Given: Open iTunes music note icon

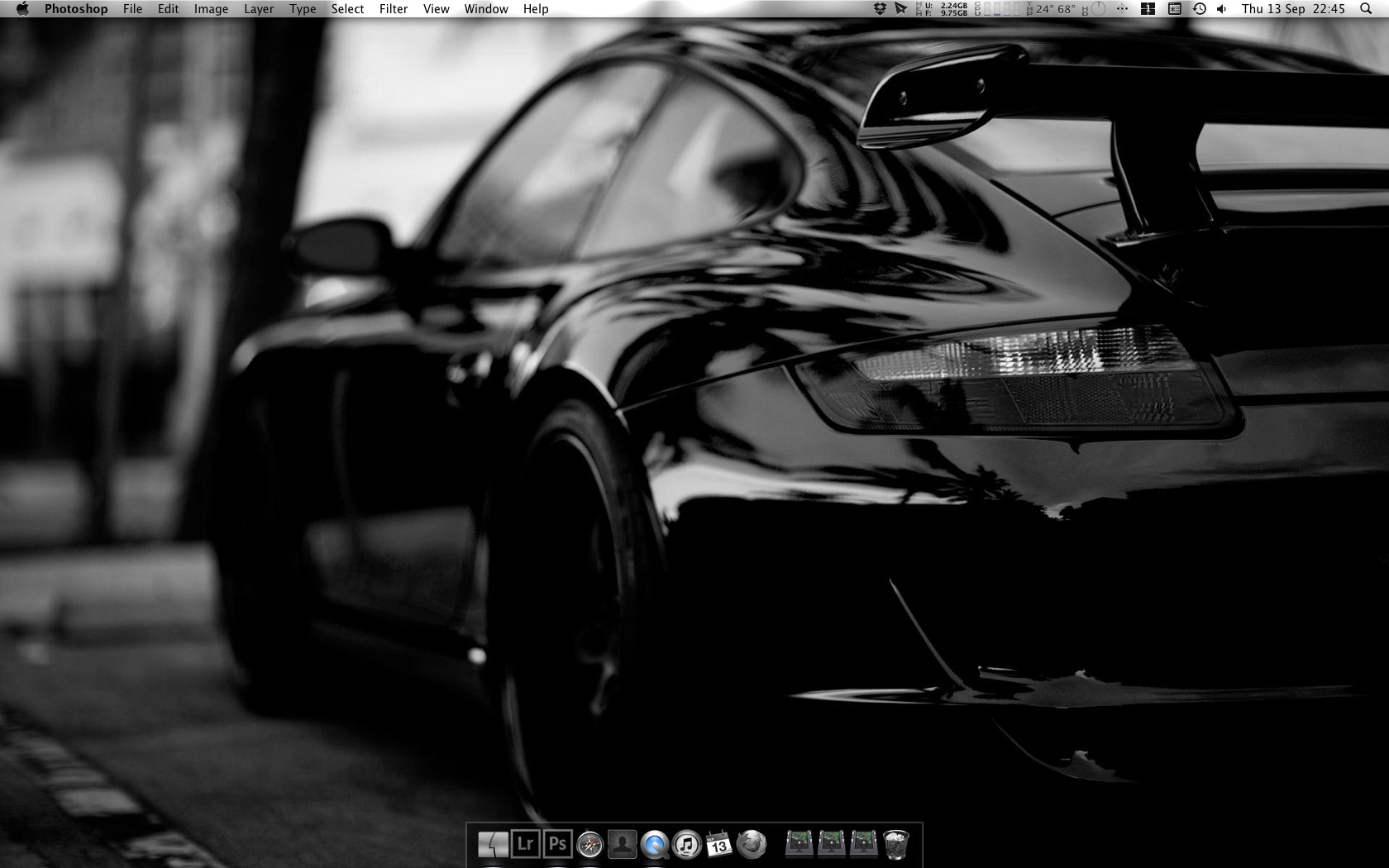Looking at the screenshot, I should tap(686, 844).
